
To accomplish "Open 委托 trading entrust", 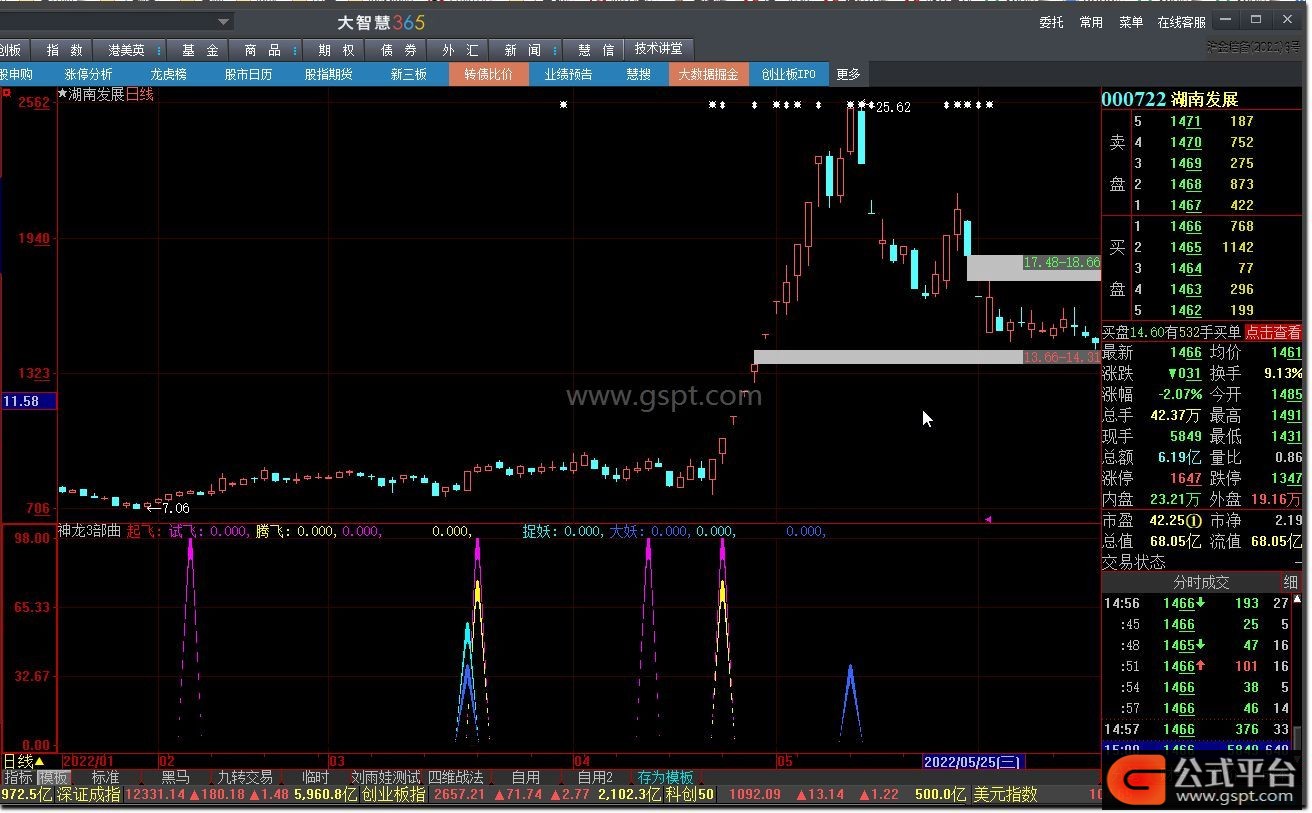I will pos(1051,22).
